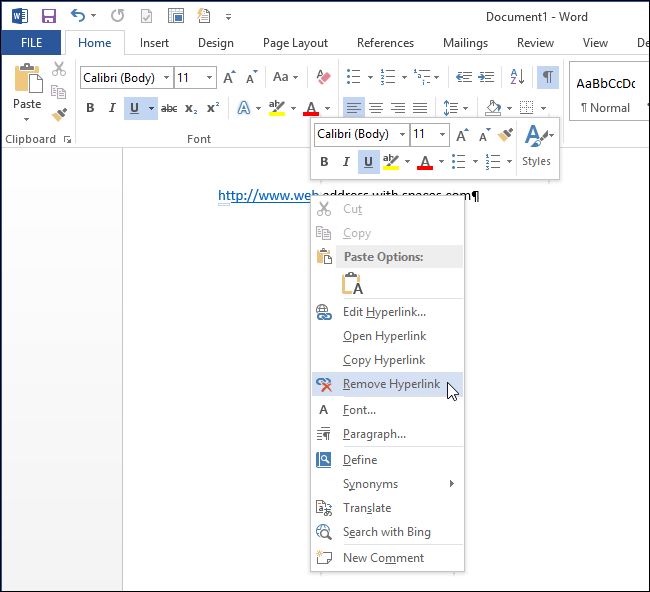Click Center alignment icon
Viewport: 650px width, 592px height.
pyautogui.click(x=376, y=109)
